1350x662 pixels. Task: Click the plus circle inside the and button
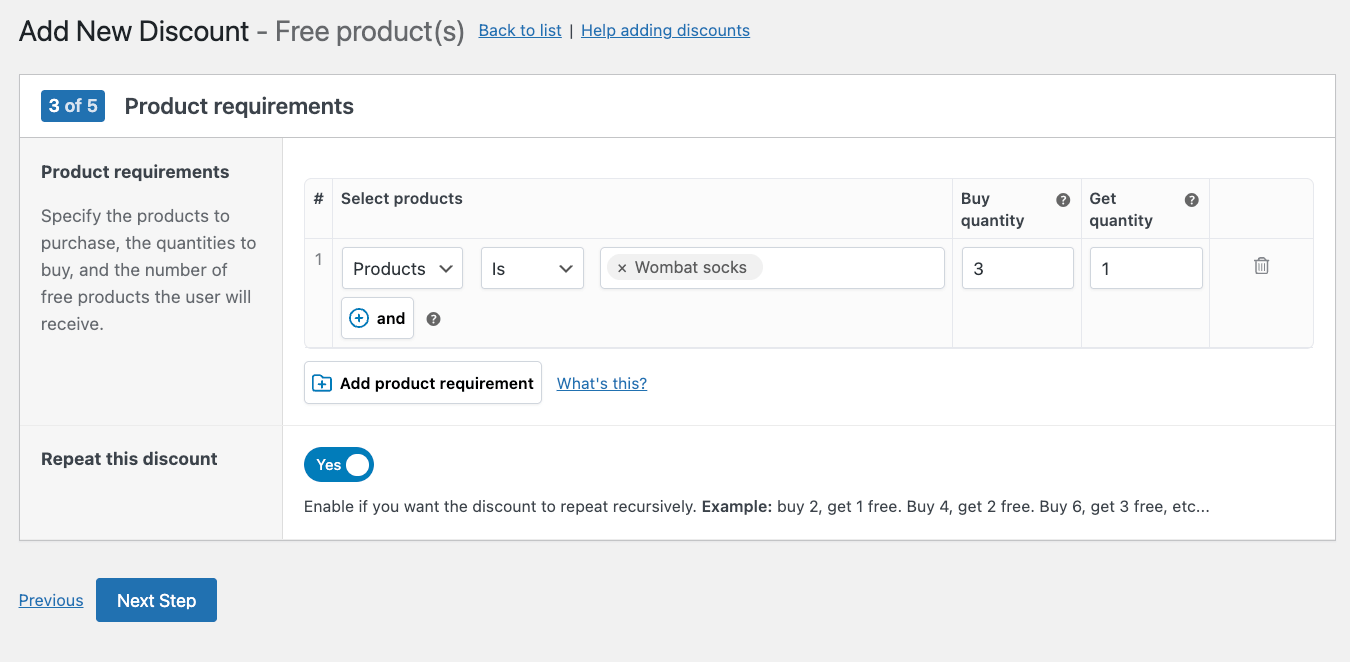pos(359,318)
